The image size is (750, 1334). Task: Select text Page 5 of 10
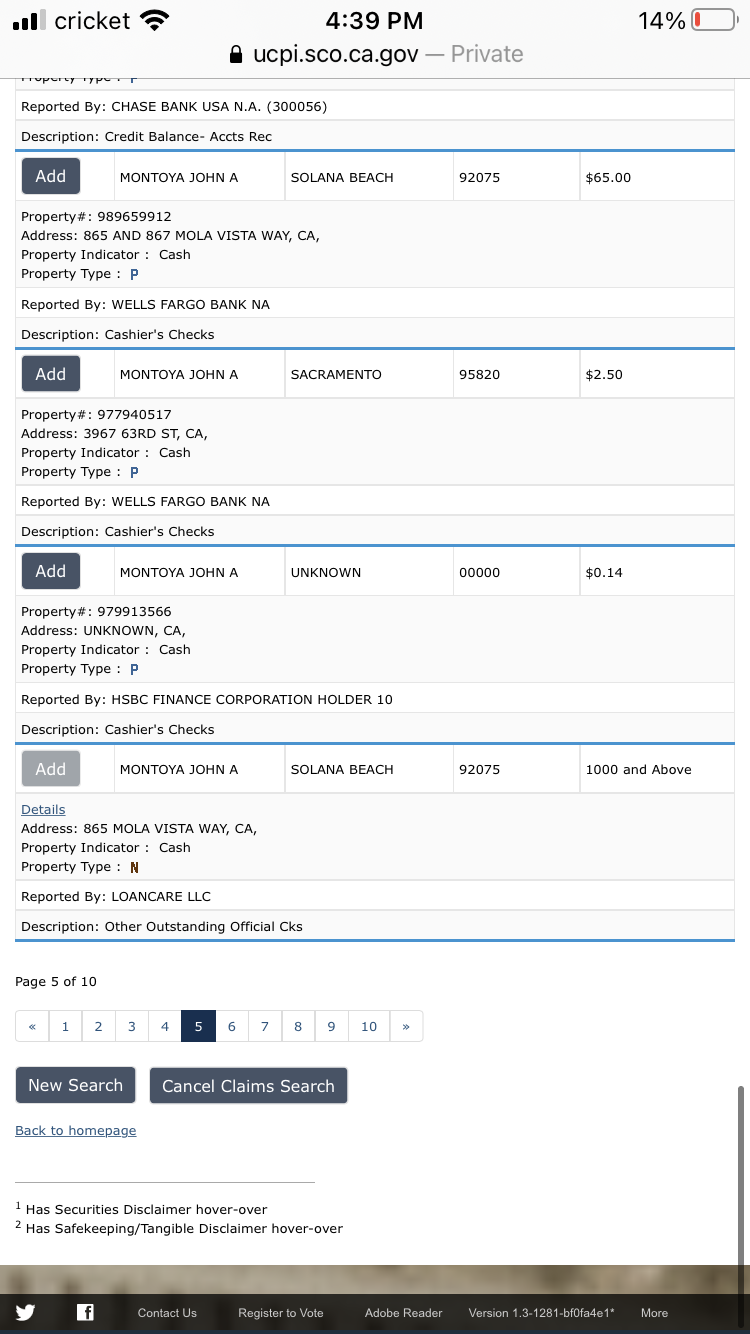coord(56,982)
